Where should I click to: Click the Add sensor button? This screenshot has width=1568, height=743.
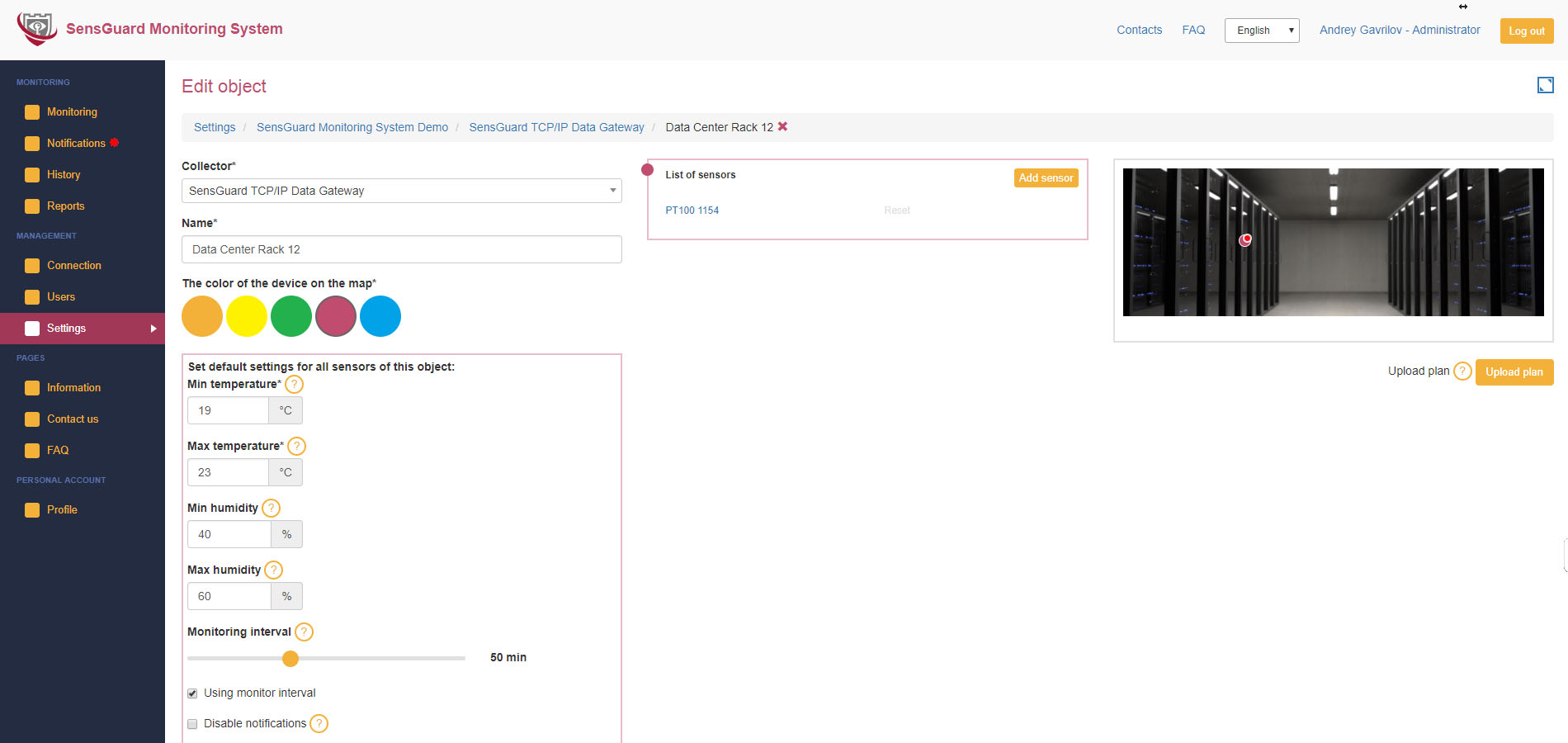1046,177
